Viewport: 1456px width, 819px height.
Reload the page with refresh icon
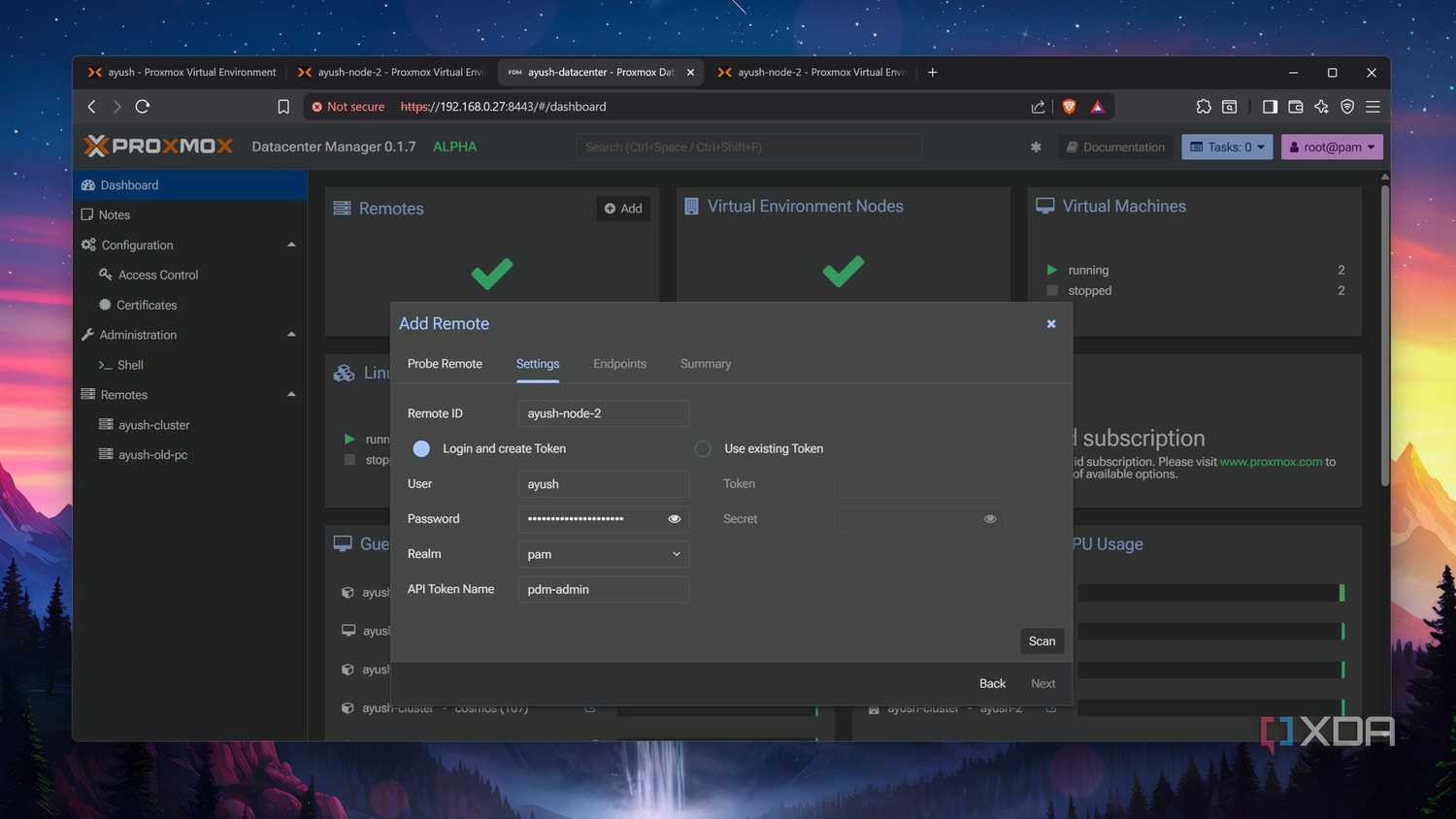click(143, 107)
